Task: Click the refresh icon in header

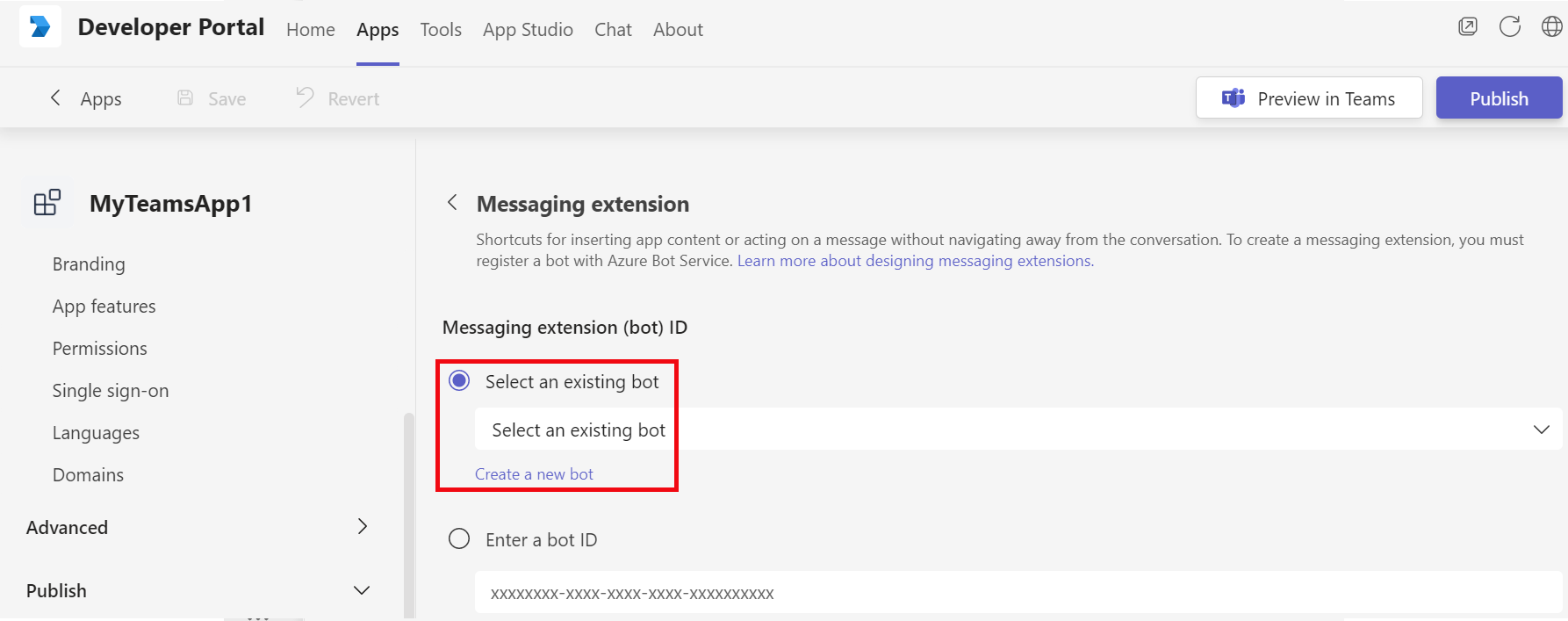Action: 1509,26
